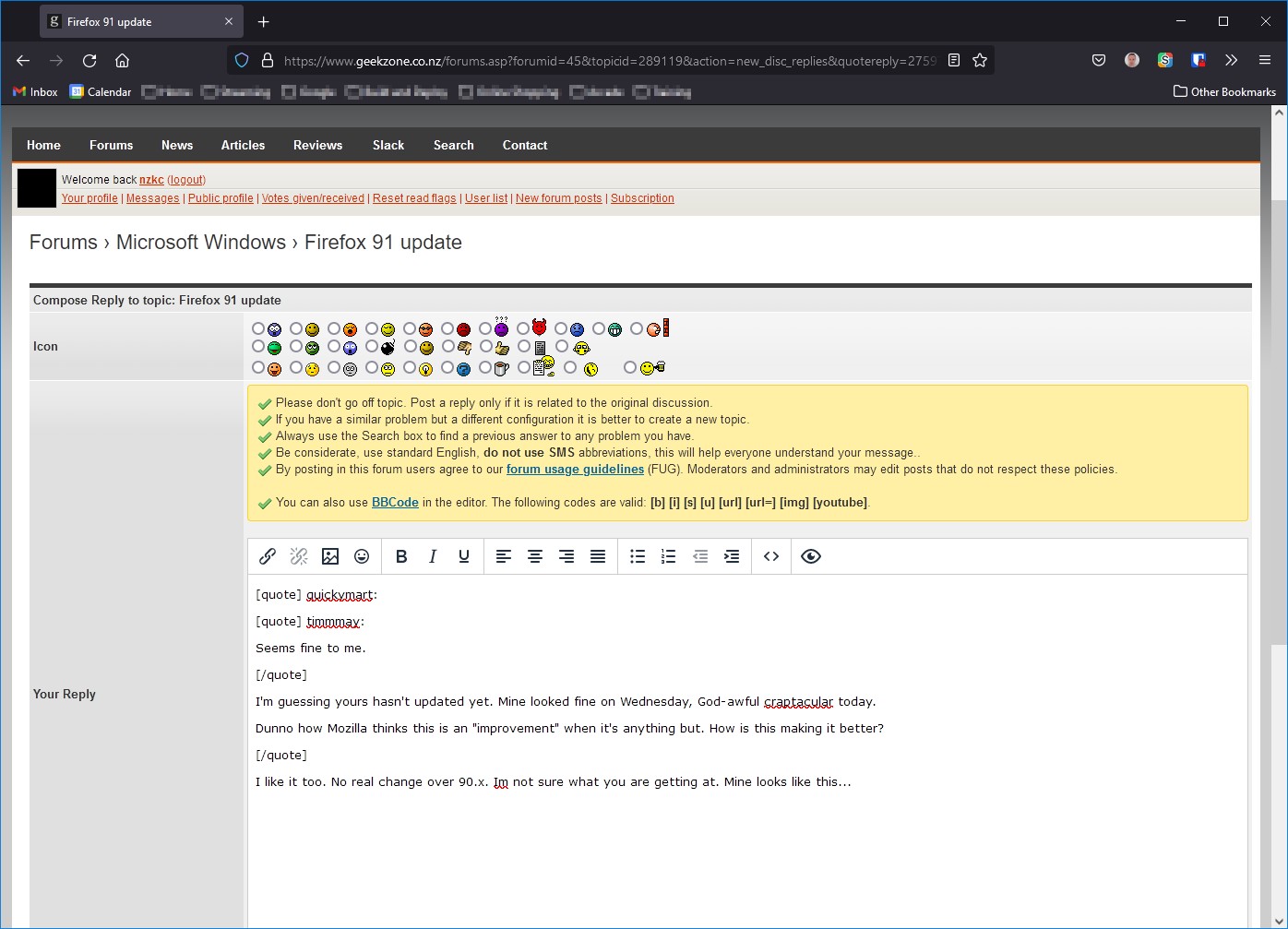Open the Inbox bookmark
This screenshot has height=929, width=1288.
(35, 91)
